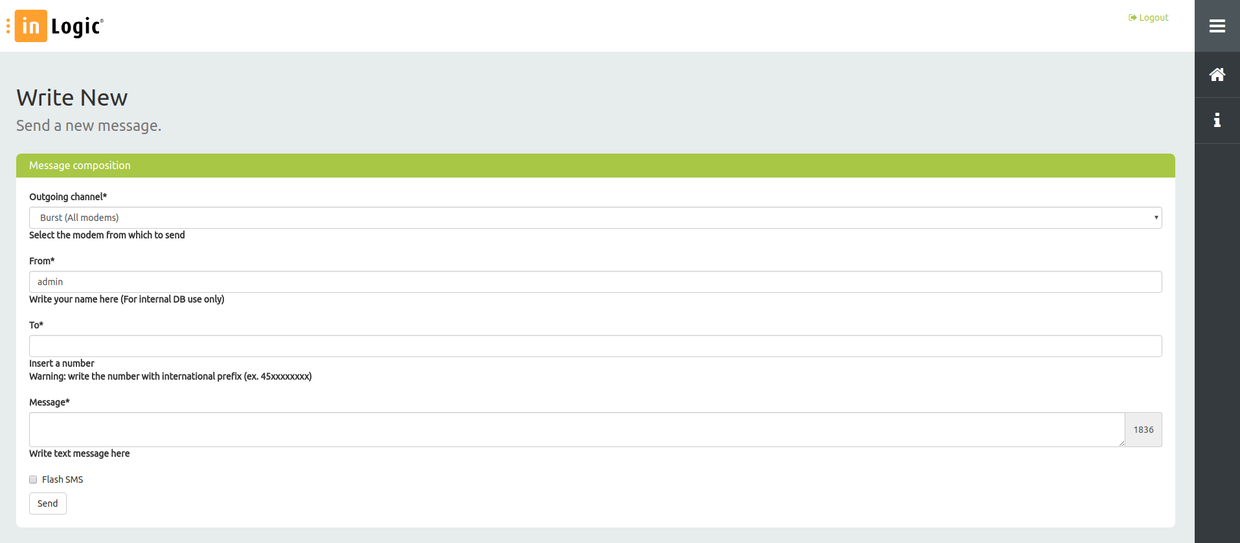Image resolution: width=1240 pixels, height=543 pixels.
Task: Go to the Home page icon
Action: pyautogui.click(x=1217, y=74)
